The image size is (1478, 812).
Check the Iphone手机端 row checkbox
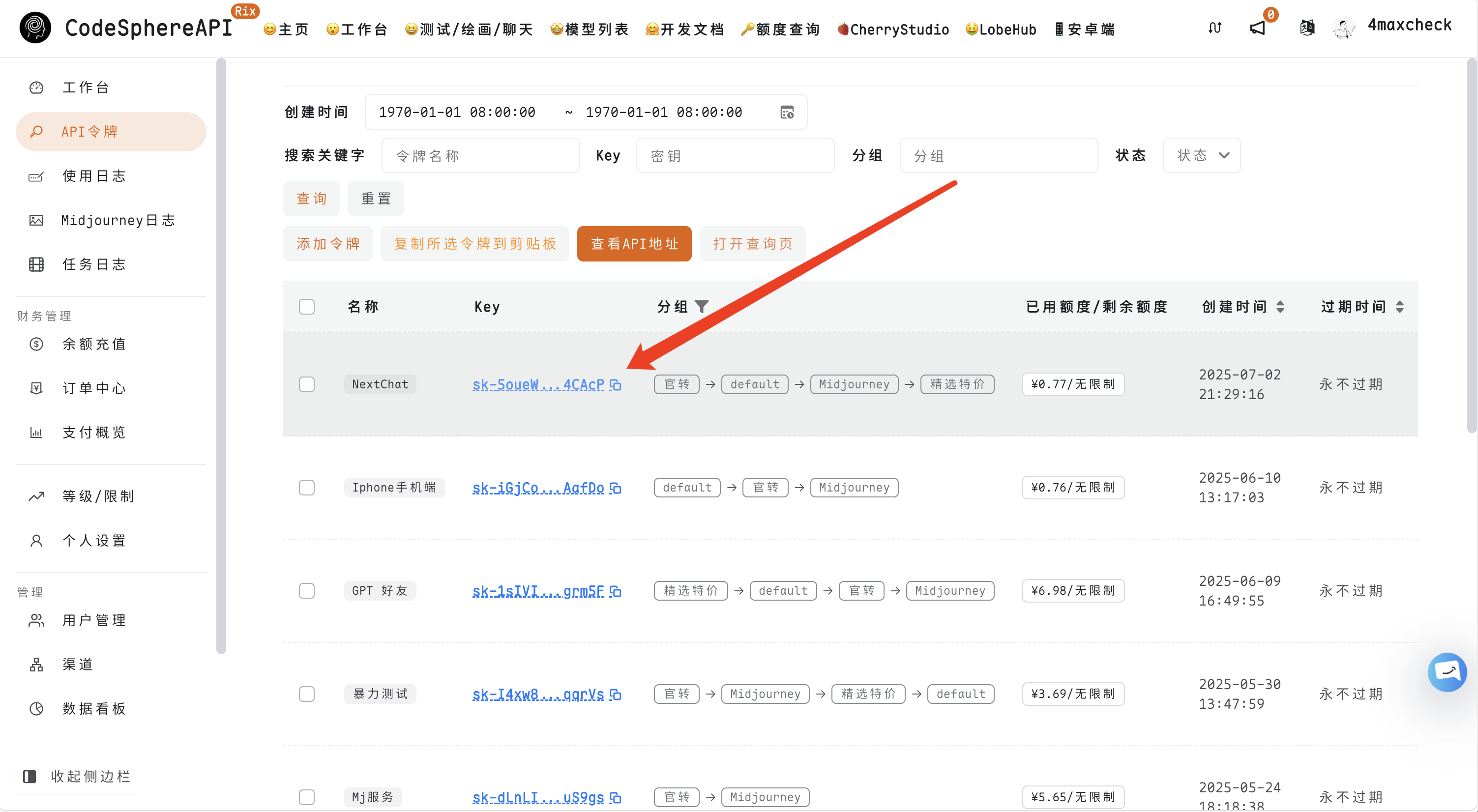[x=307, y=488]
